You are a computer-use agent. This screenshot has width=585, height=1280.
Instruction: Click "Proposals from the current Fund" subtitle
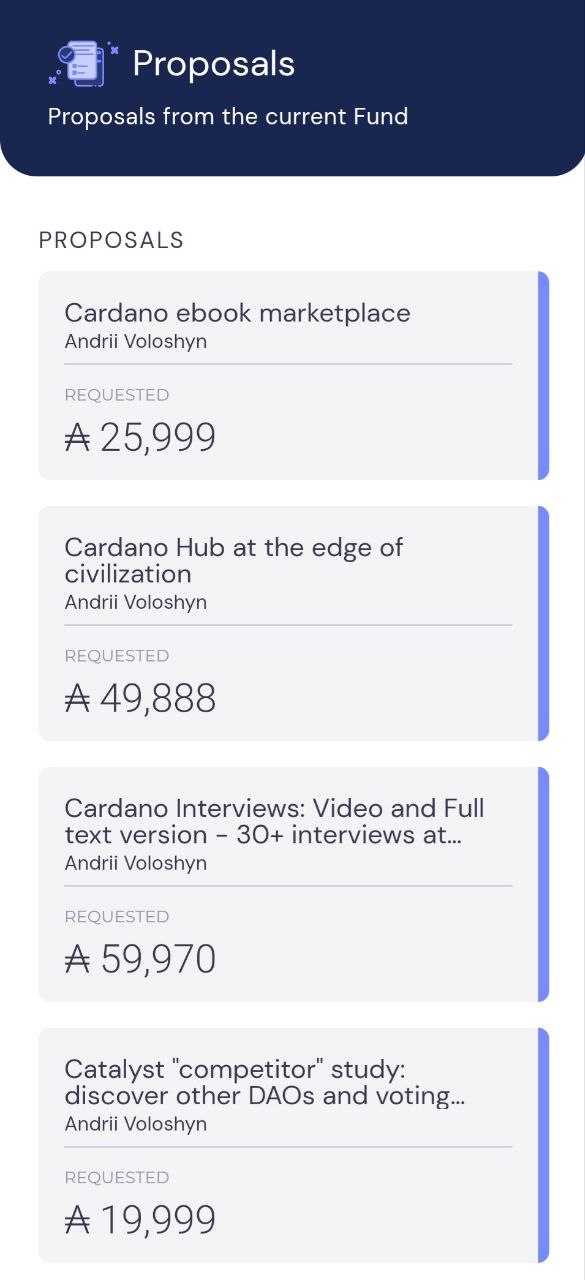pyautogui.click(x=228, y=117)
